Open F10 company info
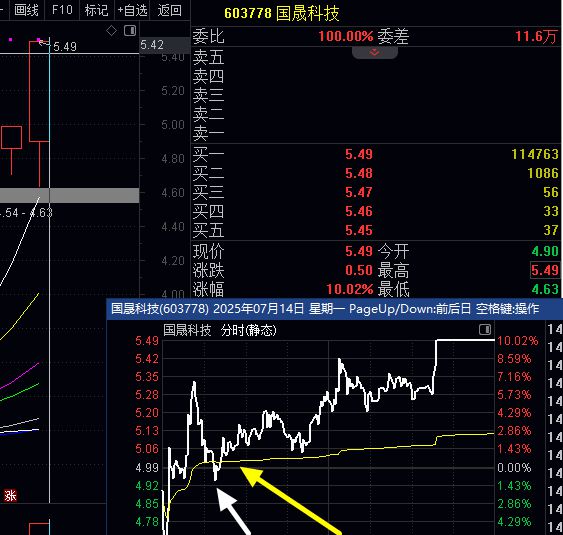This screenshot has height=535, width=563. pyautogui.click(x=62, y=10)
